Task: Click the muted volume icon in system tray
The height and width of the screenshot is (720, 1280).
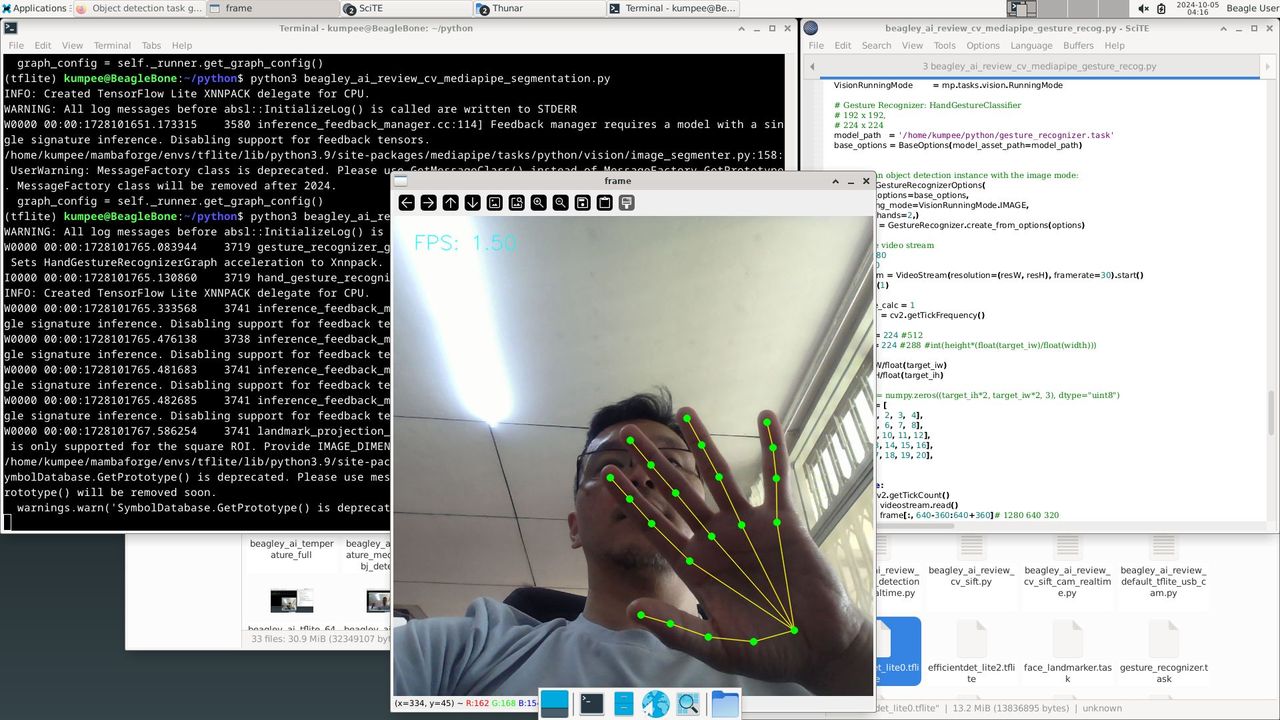Action: point(1144,8)
